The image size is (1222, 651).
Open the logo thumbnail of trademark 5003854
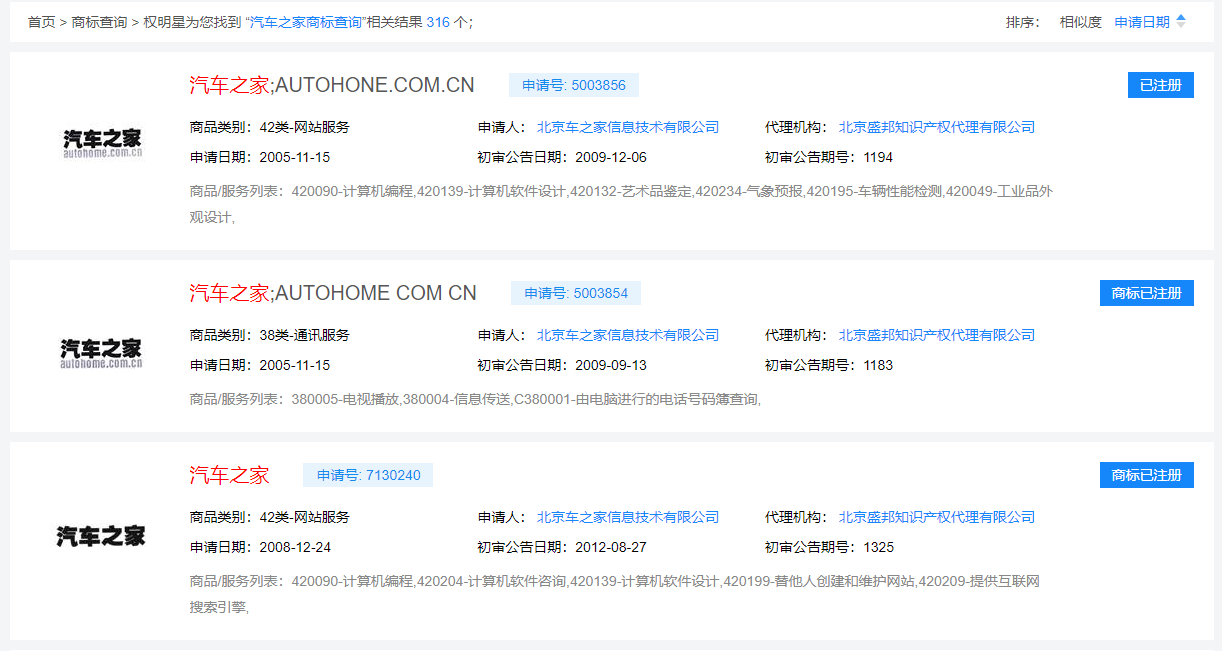(101, 353)
